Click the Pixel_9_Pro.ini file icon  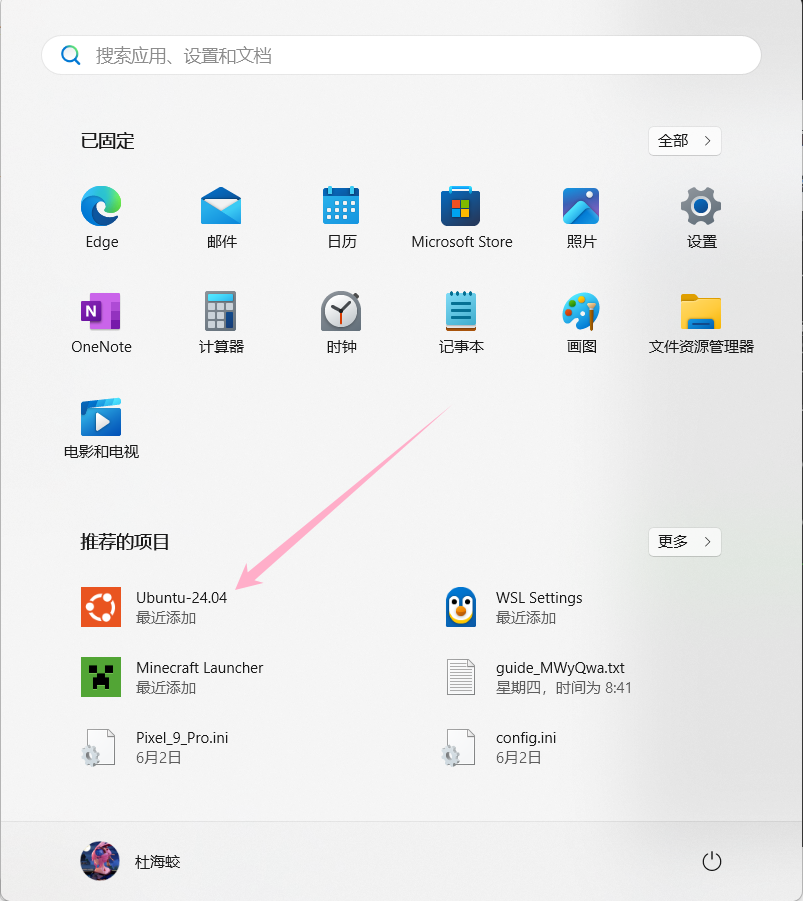click(99, 748)
